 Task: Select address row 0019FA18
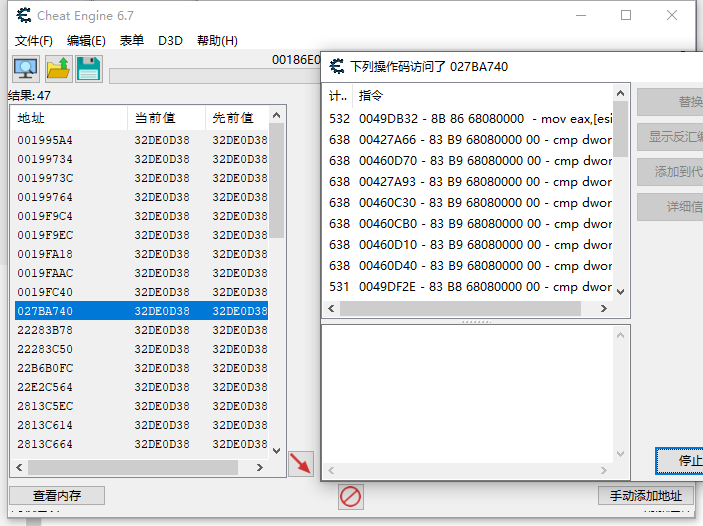point(142,254)
